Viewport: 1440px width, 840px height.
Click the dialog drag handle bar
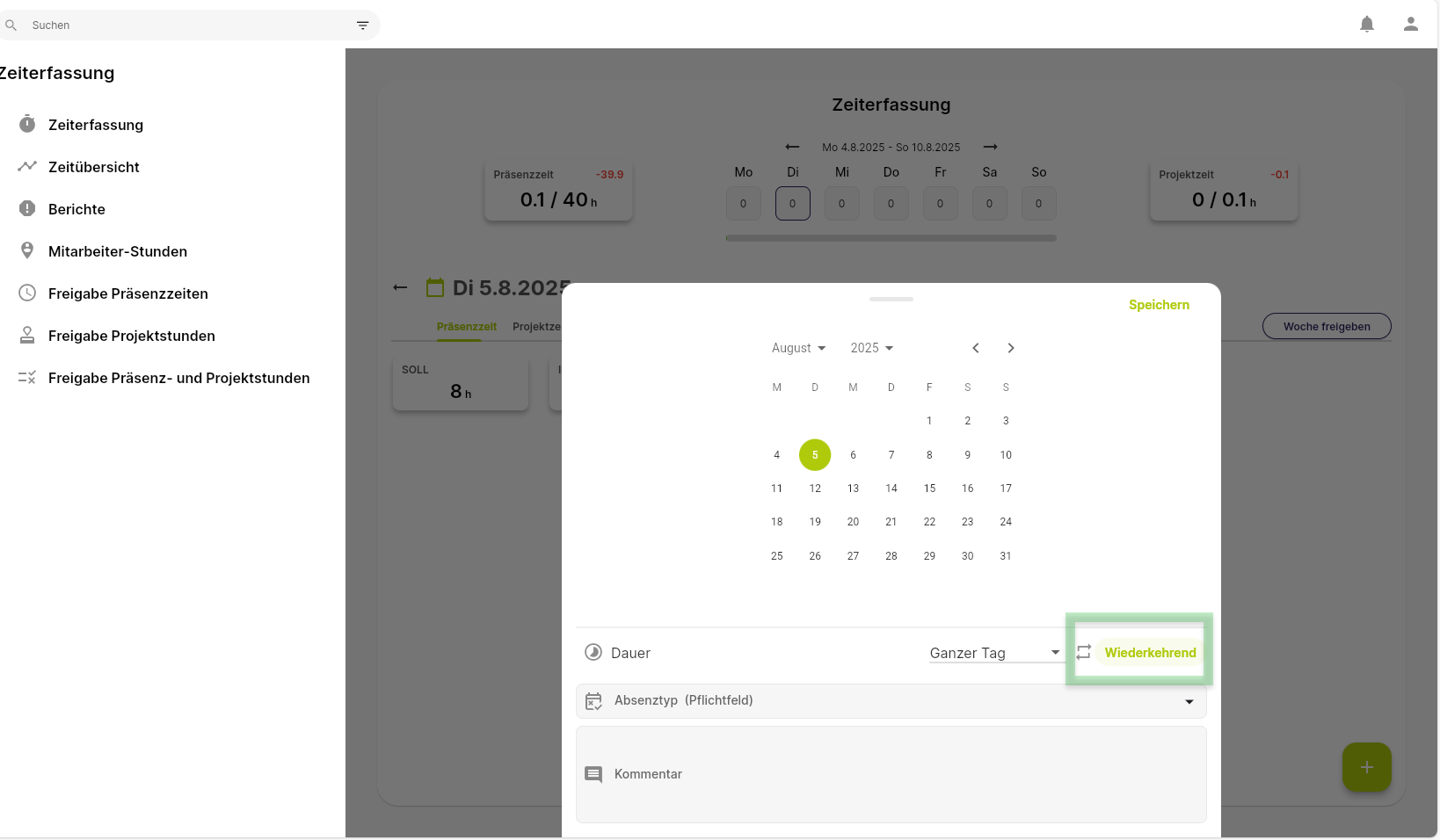click(x=891, y=299)
